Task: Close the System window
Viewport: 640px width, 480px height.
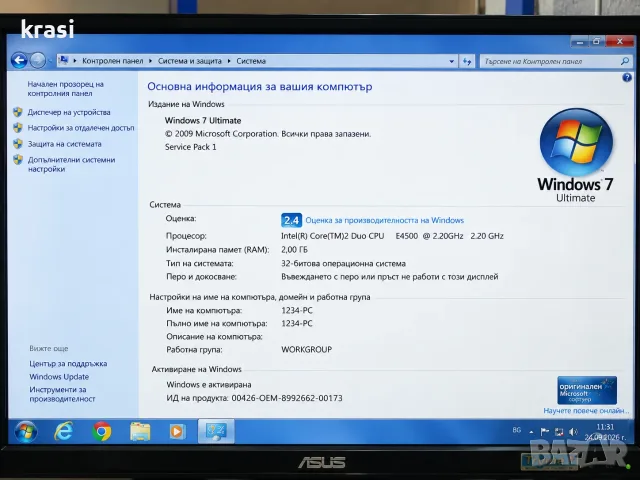Action: coord(620,41)
